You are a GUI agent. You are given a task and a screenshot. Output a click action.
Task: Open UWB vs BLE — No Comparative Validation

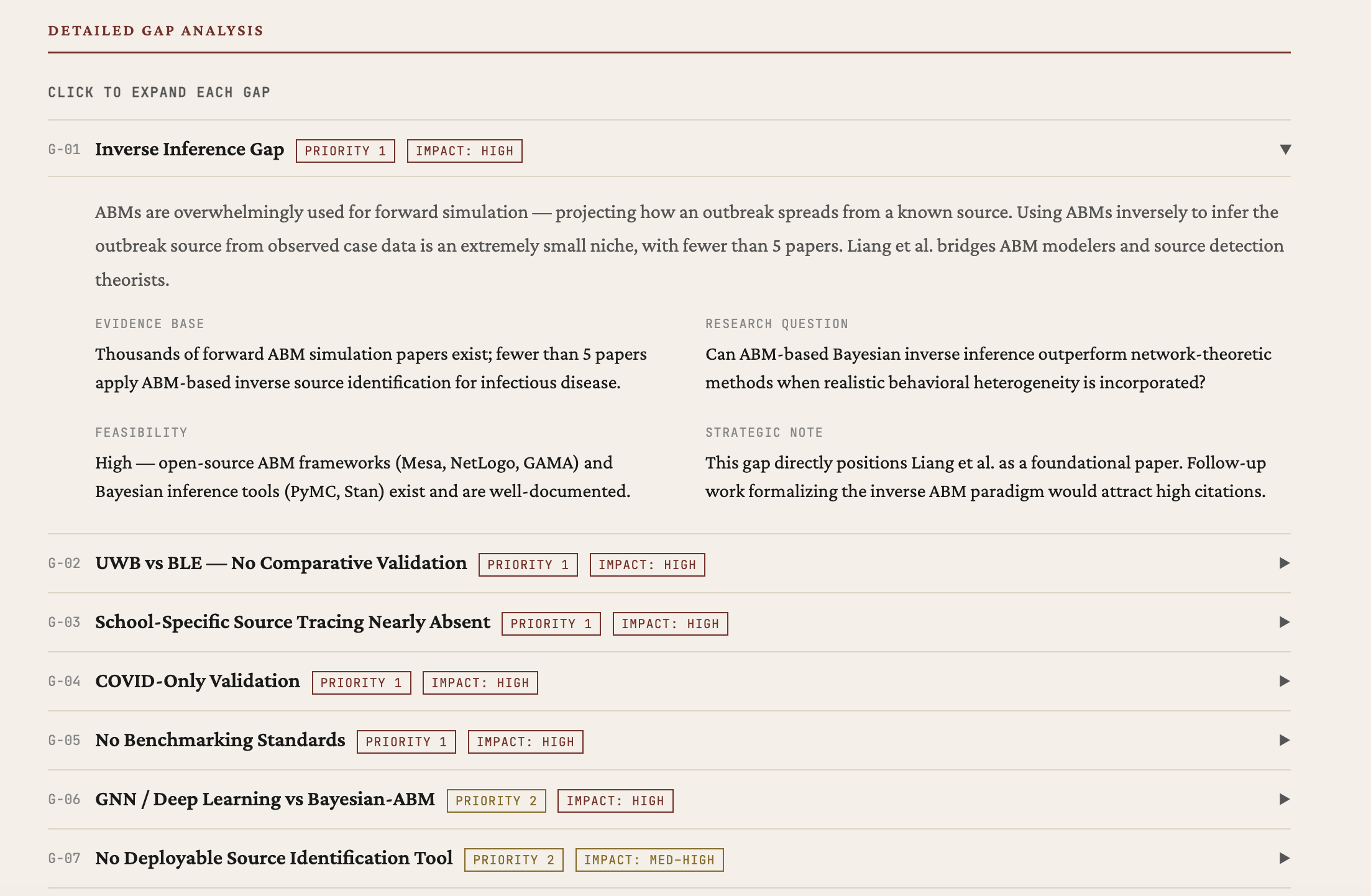pos(280,563)
